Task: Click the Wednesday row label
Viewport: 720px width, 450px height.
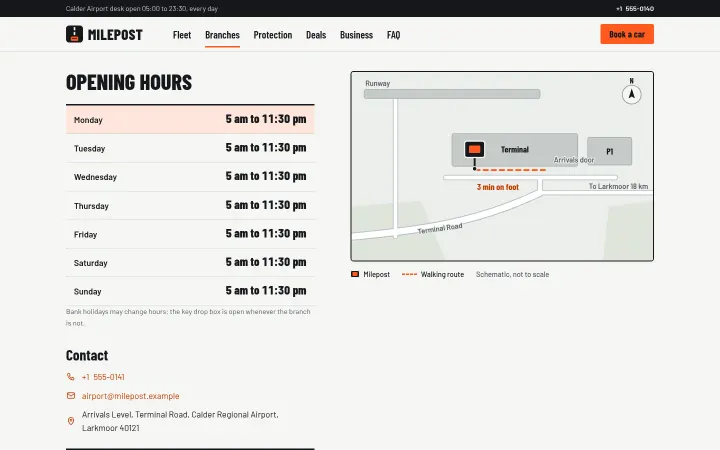Action: click(x=96, y=177)
